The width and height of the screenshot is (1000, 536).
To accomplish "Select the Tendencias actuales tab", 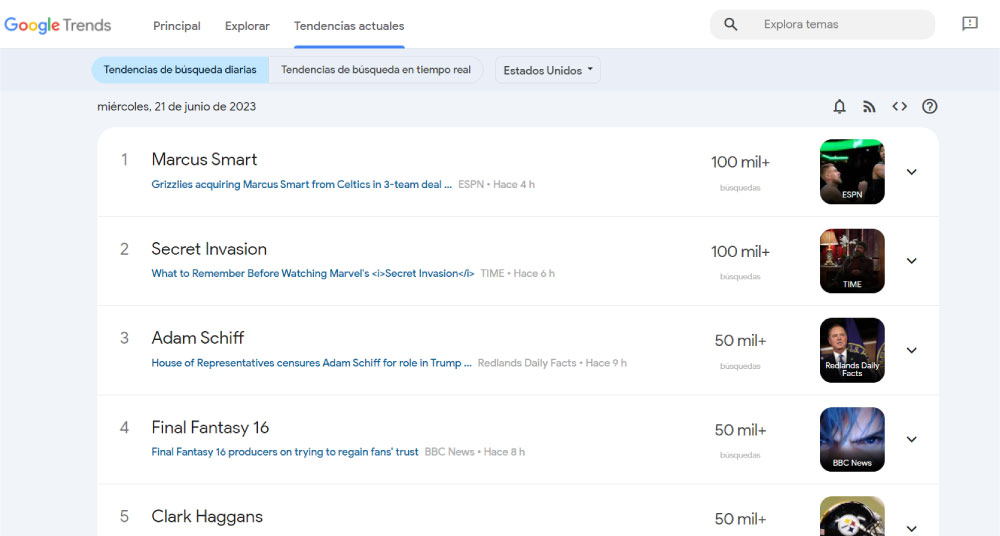I will (349, 26).
